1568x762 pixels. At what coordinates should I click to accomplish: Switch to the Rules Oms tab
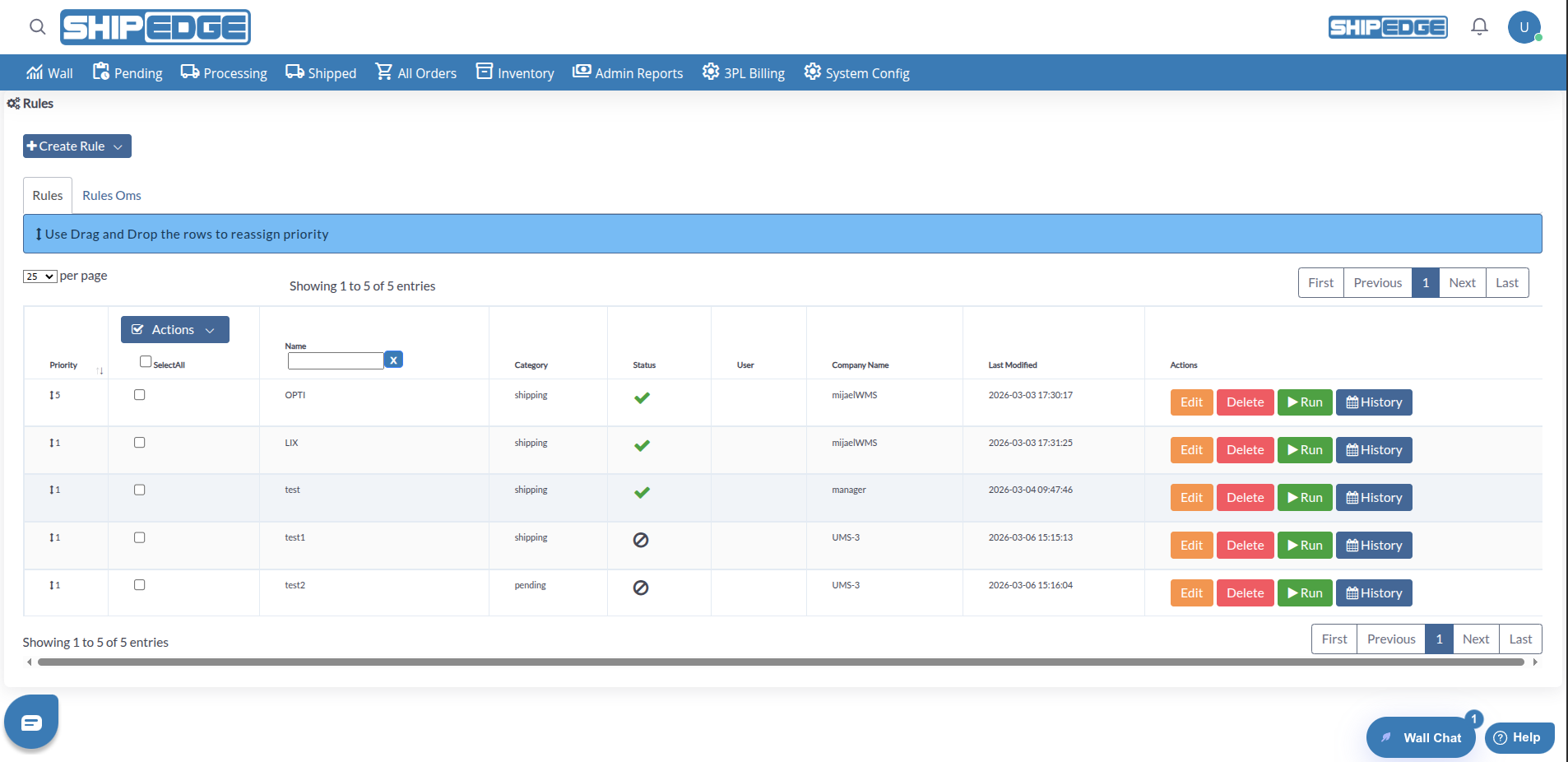pyautogui.click(x=112, y=196)
